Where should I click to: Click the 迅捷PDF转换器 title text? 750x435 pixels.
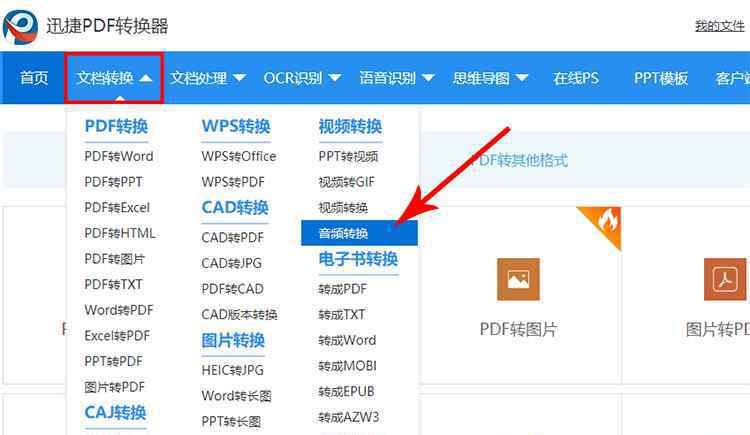coord(107,26)
